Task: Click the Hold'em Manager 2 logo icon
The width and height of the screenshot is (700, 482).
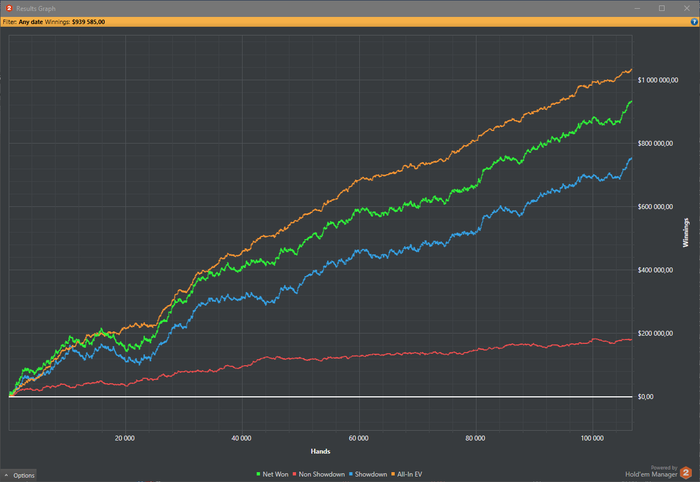Action: (686, 472)
